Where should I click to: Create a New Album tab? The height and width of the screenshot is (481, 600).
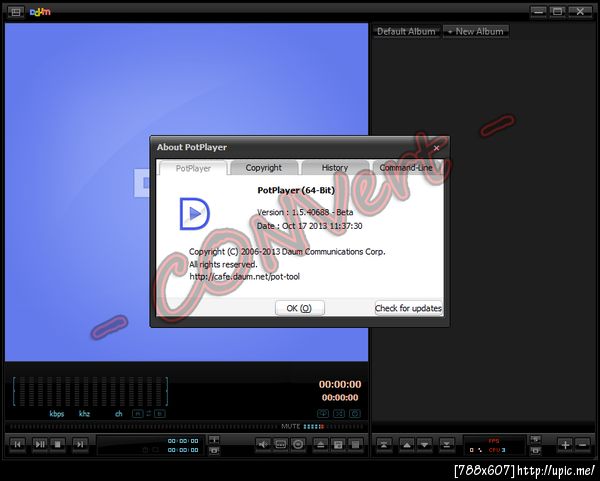click(x=476, y=31)
